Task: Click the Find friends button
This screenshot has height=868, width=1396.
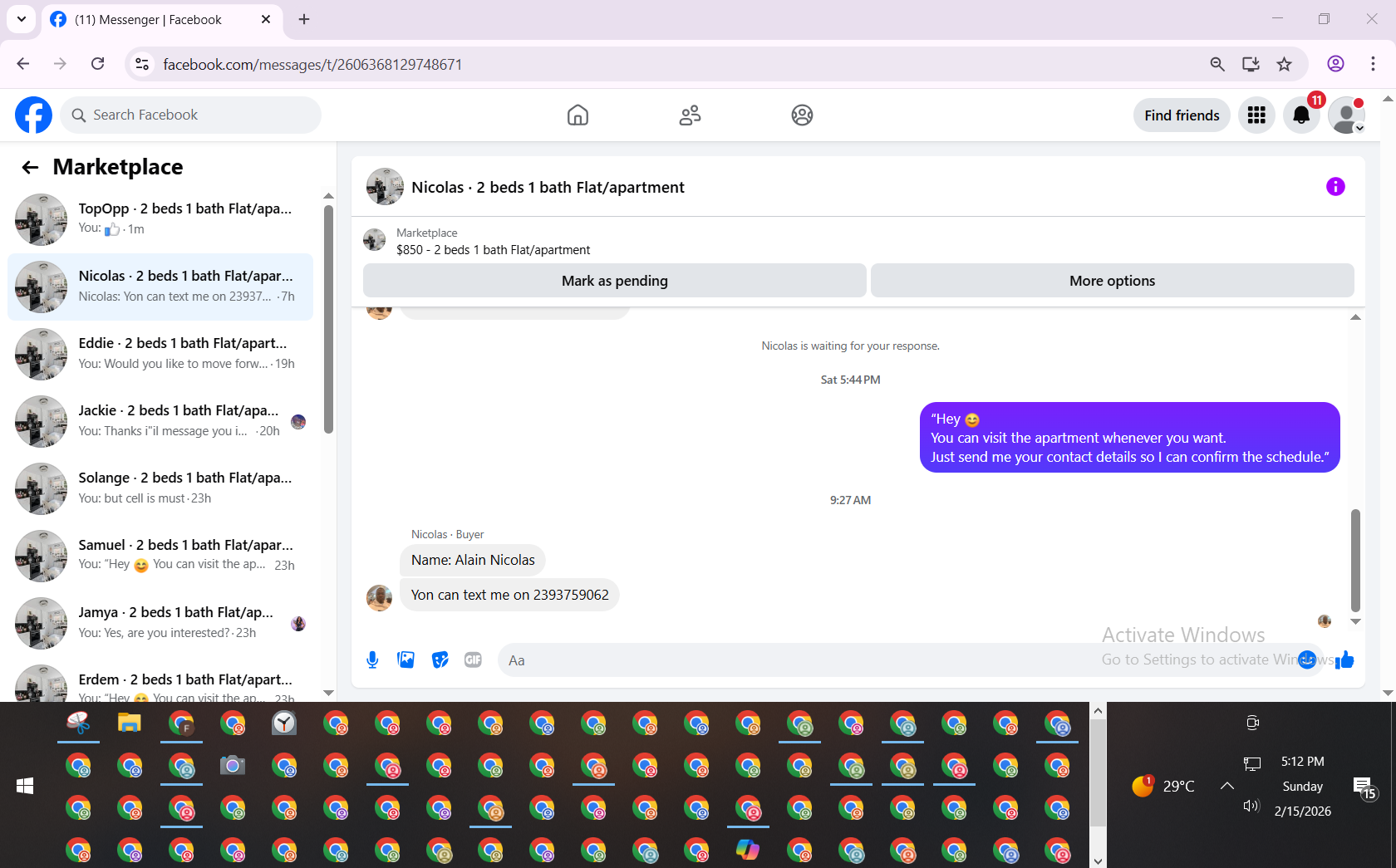Action: pyautogui.click(x=1182, y=115)
